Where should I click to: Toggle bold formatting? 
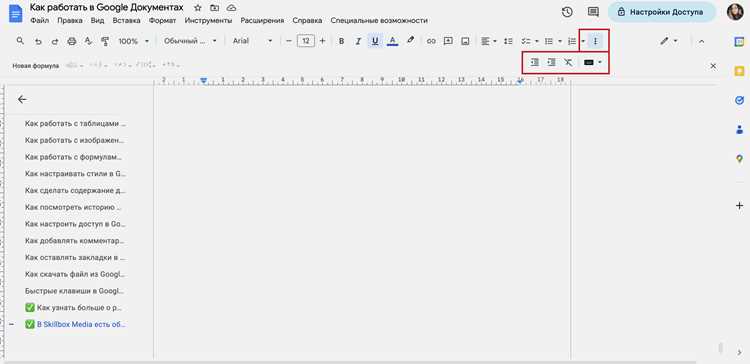point(342,42)
